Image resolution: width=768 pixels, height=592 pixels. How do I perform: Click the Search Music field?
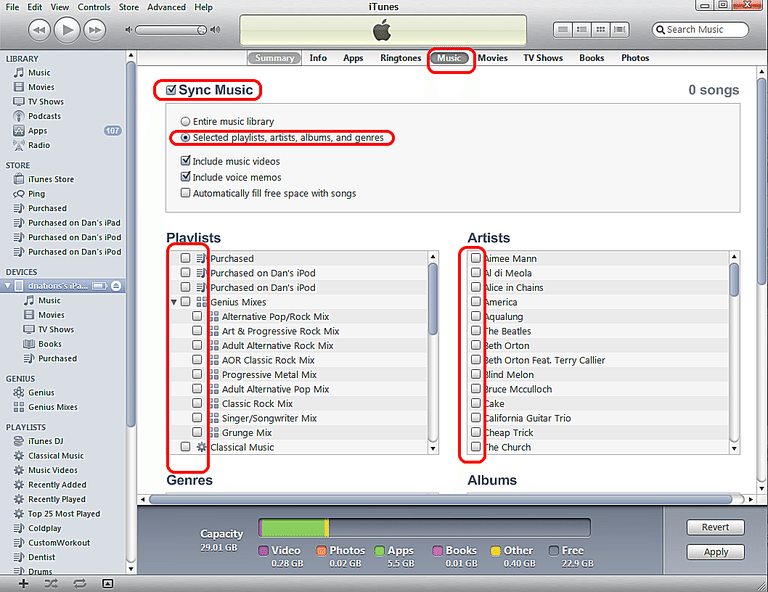(700, 29)
